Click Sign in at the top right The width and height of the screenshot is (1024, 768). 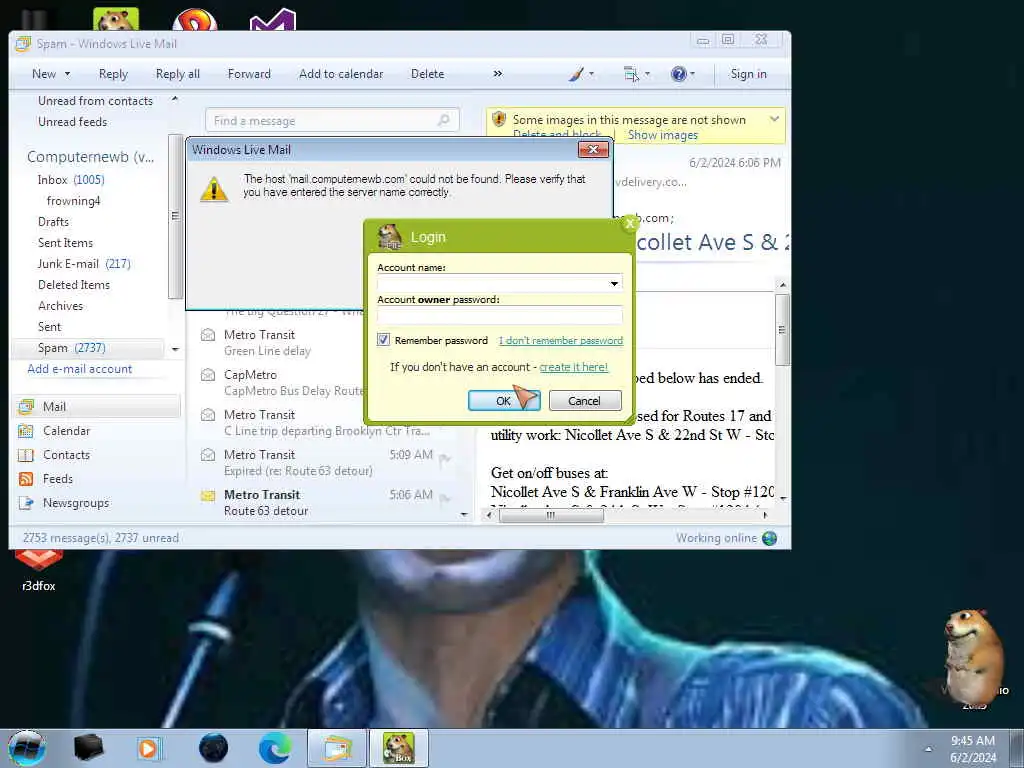point(748,74)
